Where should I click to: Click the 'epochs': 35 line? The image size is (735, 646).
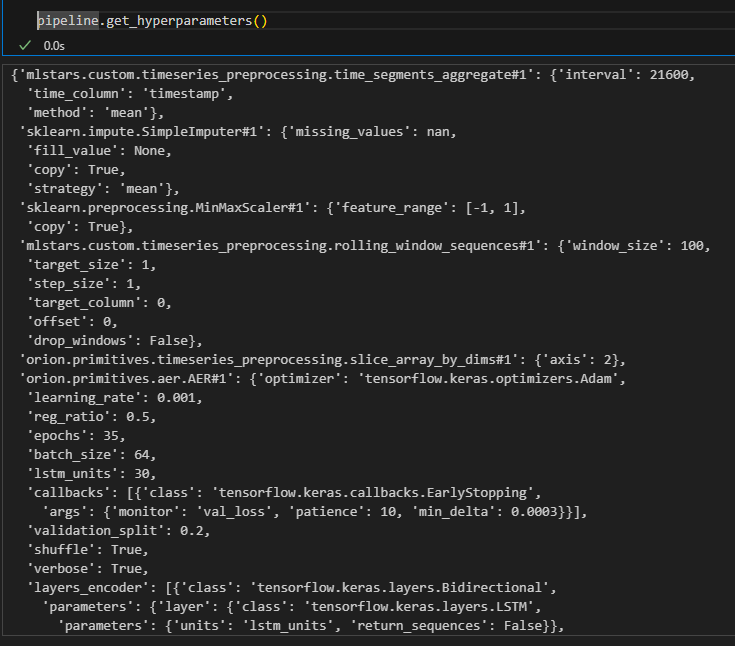(76, 436)
